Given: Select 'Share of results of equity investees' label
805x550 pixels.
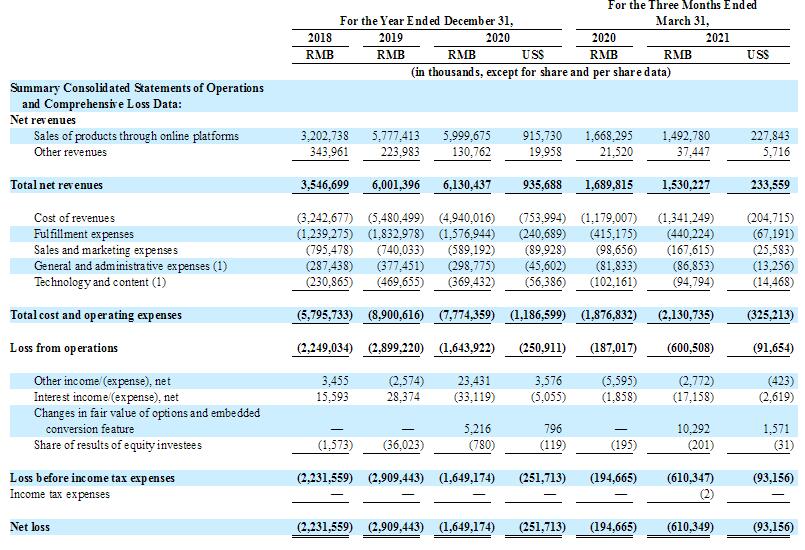Looking at the screenshot, I should [x=118, y=445].
